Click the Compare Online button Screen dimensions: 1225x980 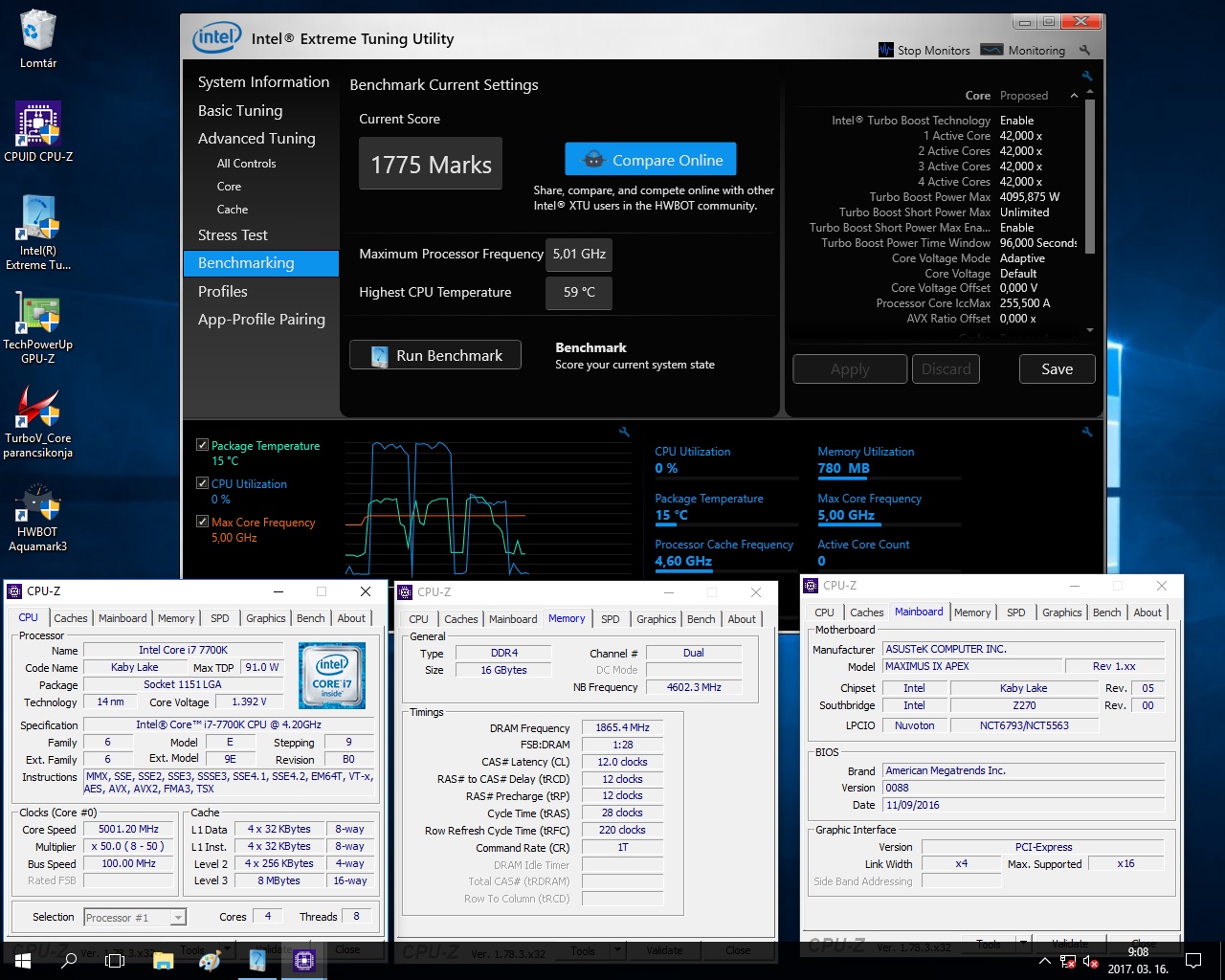tap(651, 160)
